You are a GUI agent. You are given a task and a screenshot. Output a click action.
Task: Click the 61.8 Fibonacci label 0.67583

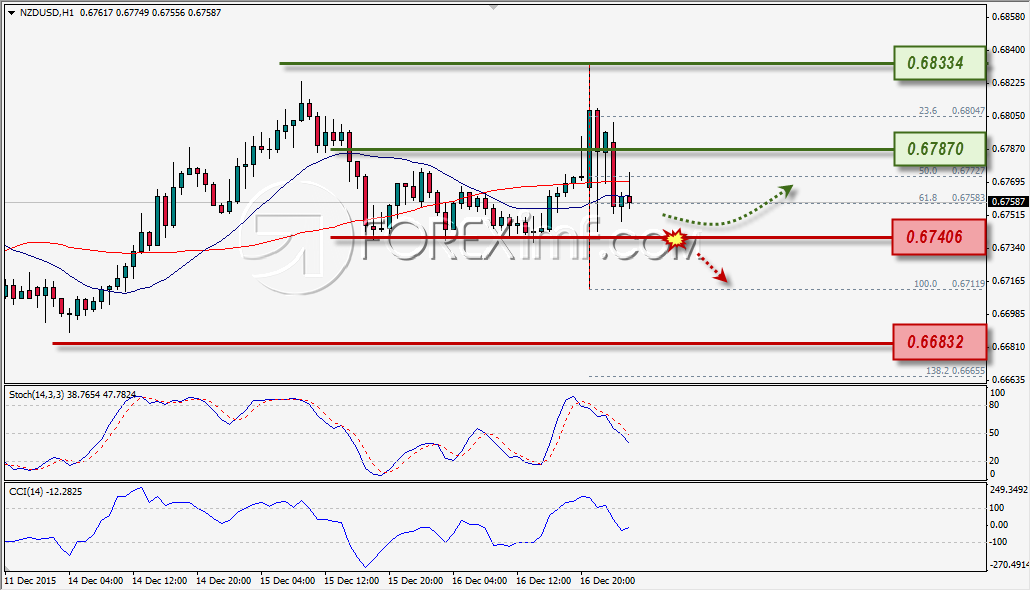951,197
